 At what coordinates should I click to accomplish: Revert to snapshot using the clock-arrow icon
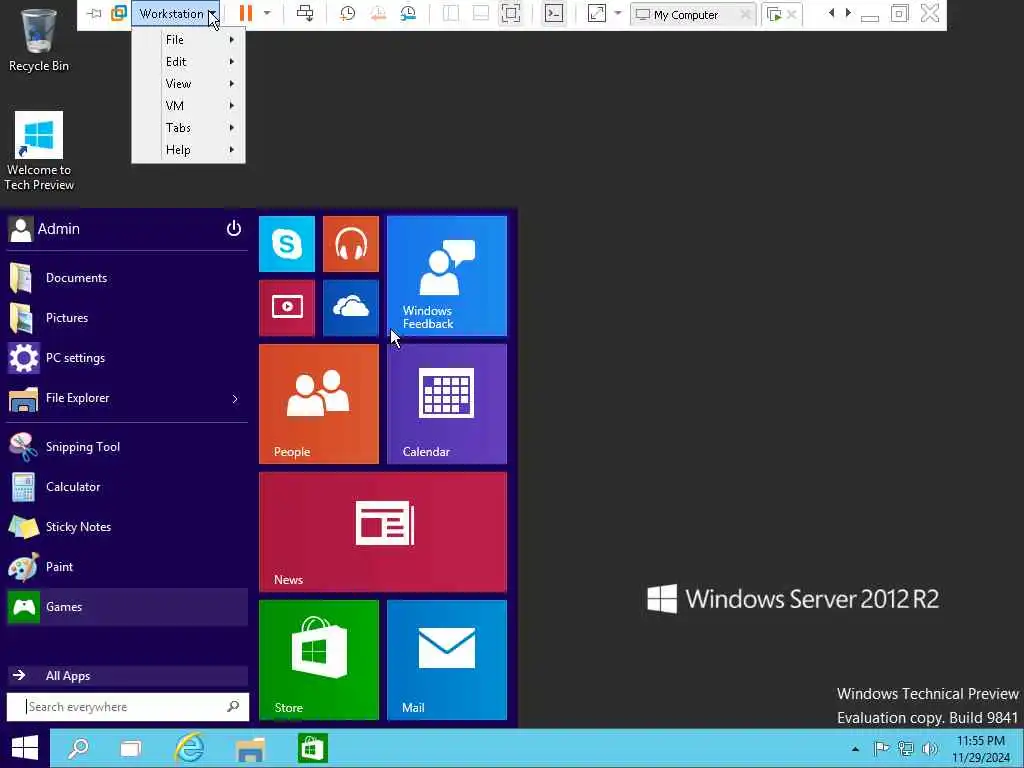click(377, 14)
